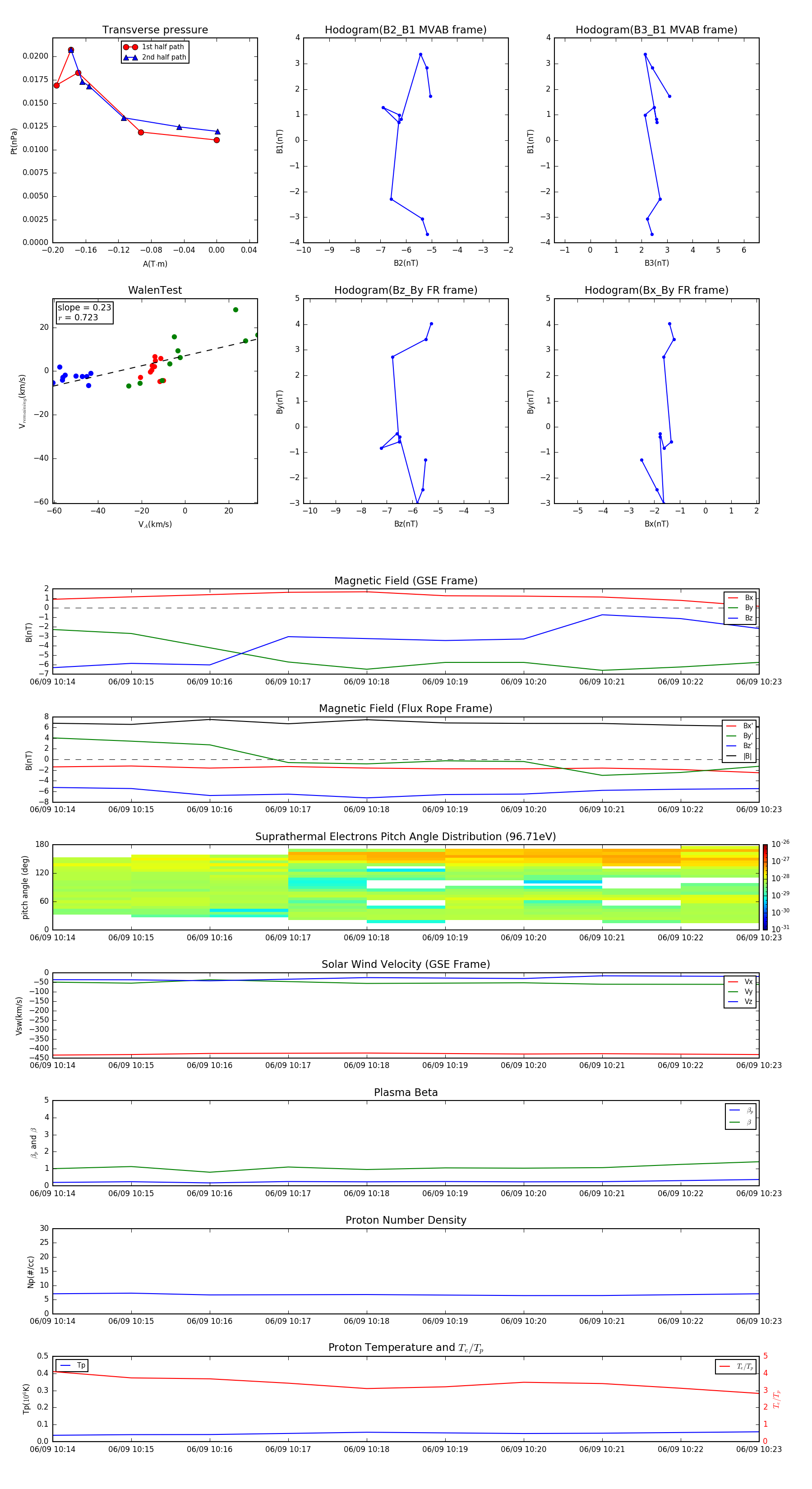Click '06/09 10:18' tick under GSE magnetic field
The width and height of the screenshot is (812, 1489).
pyautogui.click(x=366, y=682)
